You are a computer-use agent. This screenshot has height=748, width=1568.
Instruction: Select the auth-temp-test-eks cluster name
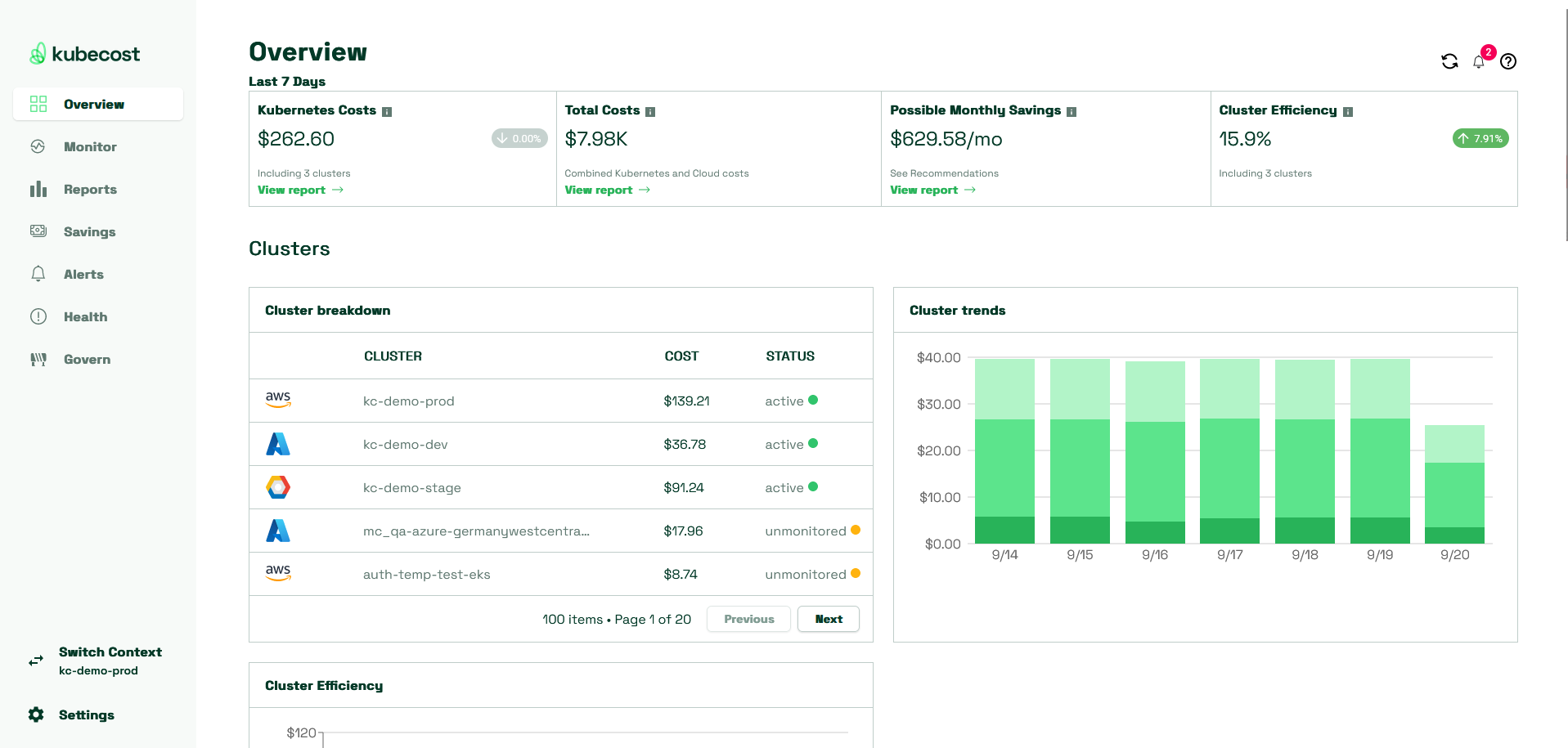426,574
